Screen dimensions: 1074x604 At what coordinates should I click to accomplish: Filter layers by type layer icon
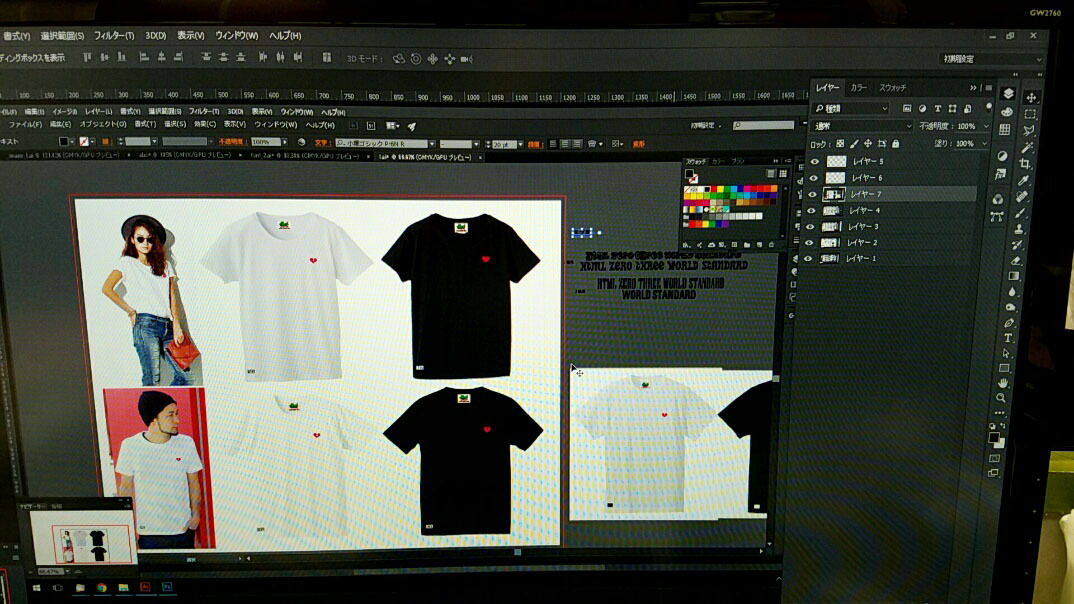938,108
